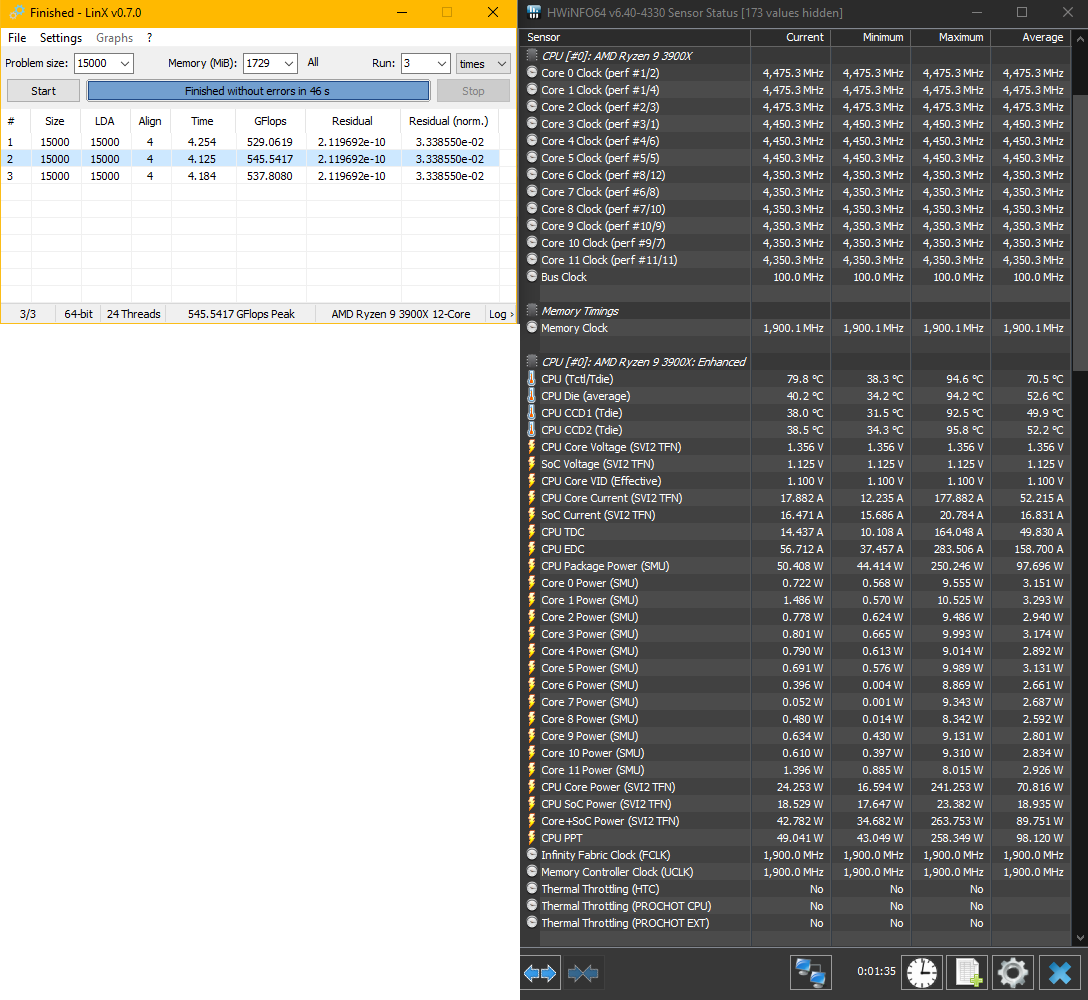
Task: Click the Time column header in LinX
Action: [x=203, y=121]
